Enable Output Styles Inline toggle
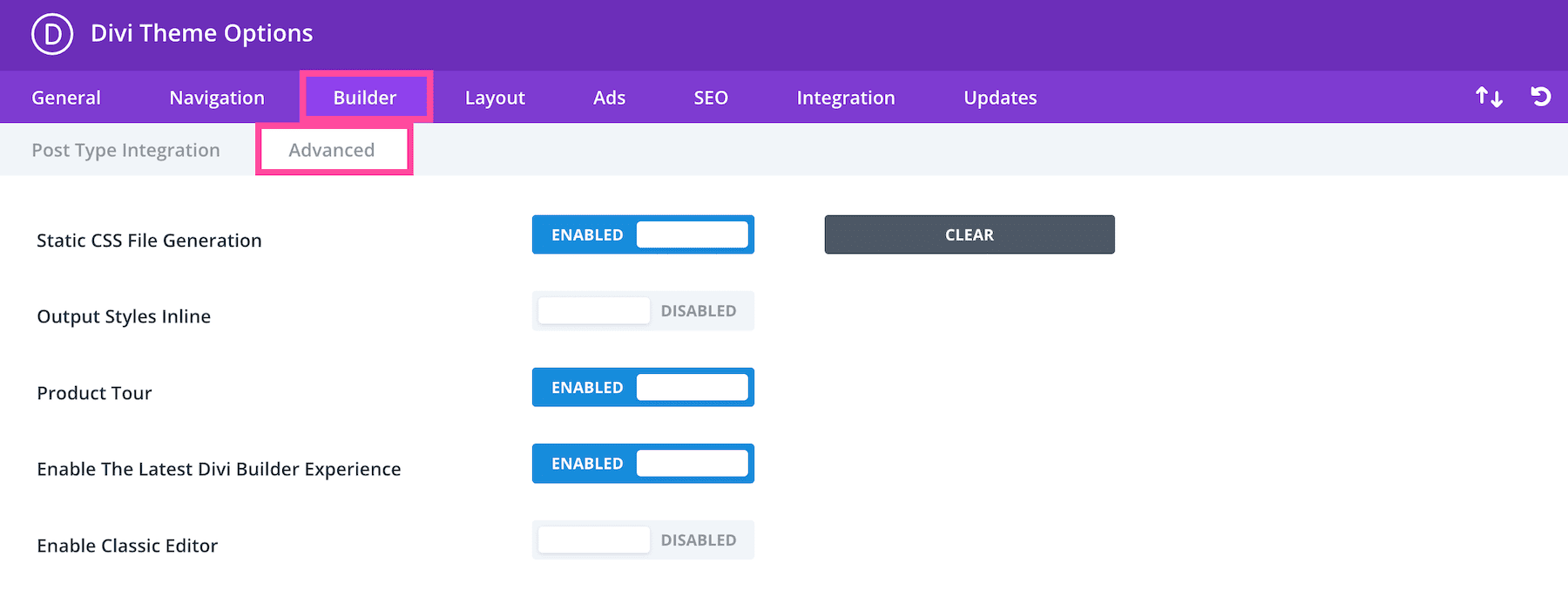This screenshot has height=604, width=1568. 643,311
